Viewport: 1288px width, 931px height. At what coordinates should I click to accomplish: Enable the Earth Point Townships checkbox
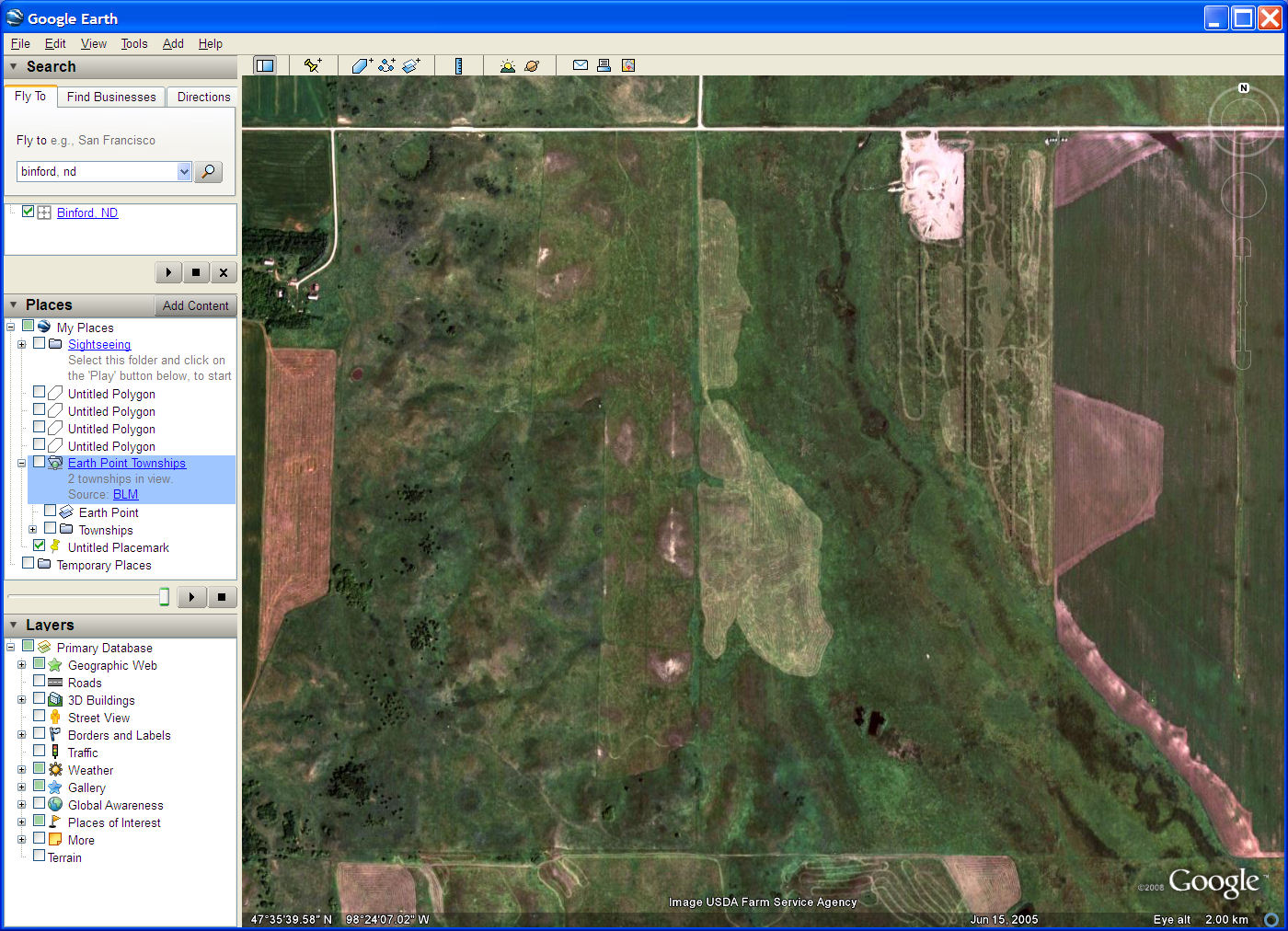click(39, 463)
